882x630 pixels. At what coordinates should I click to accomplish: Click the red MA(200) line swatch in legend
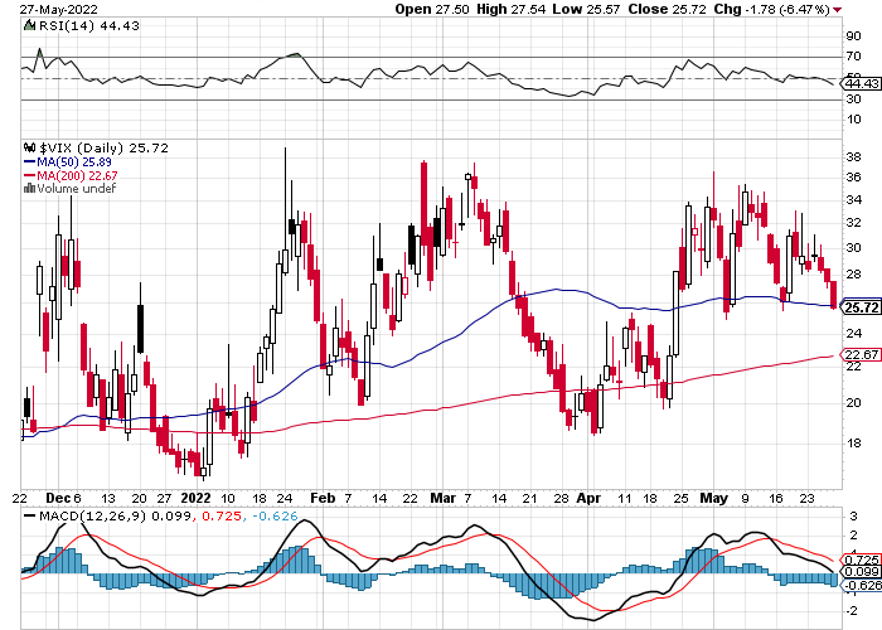29,175
